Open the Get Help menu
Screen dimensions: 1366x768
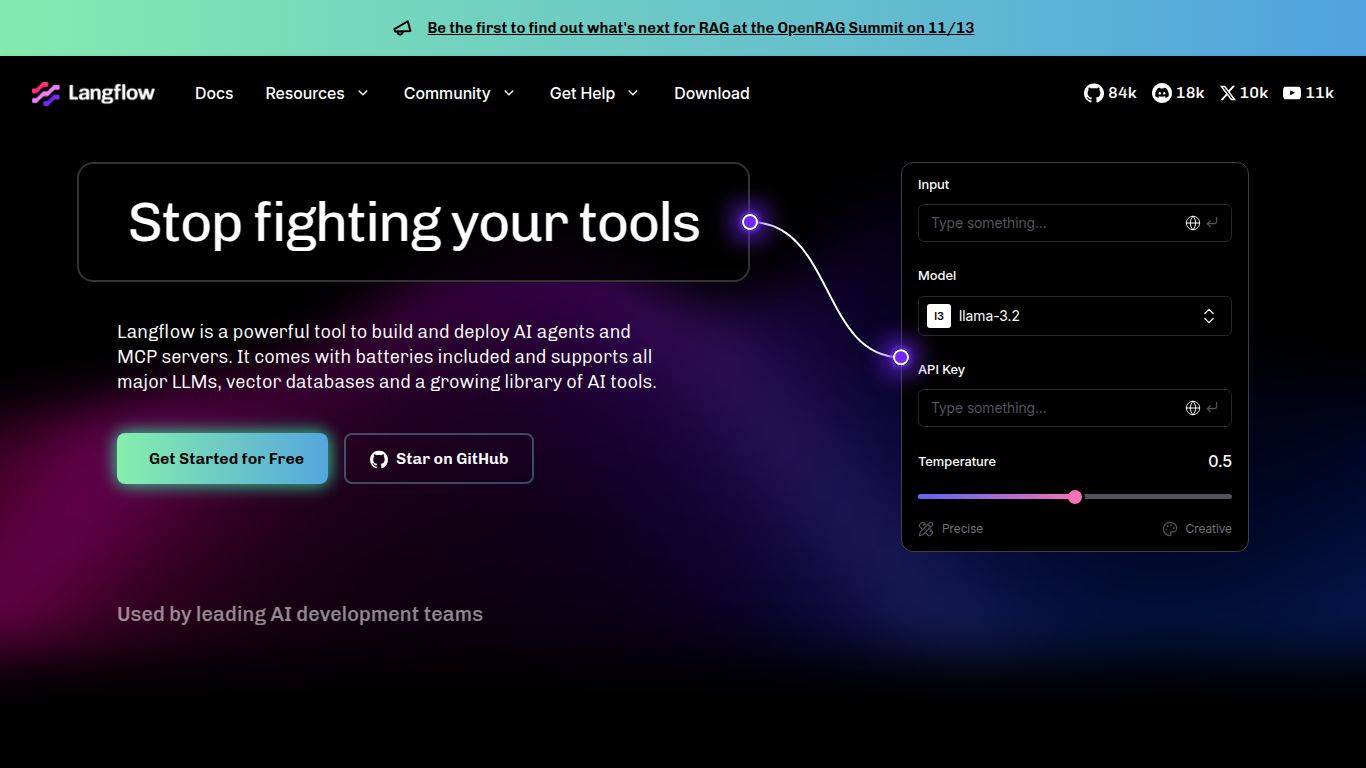[593, 93]
